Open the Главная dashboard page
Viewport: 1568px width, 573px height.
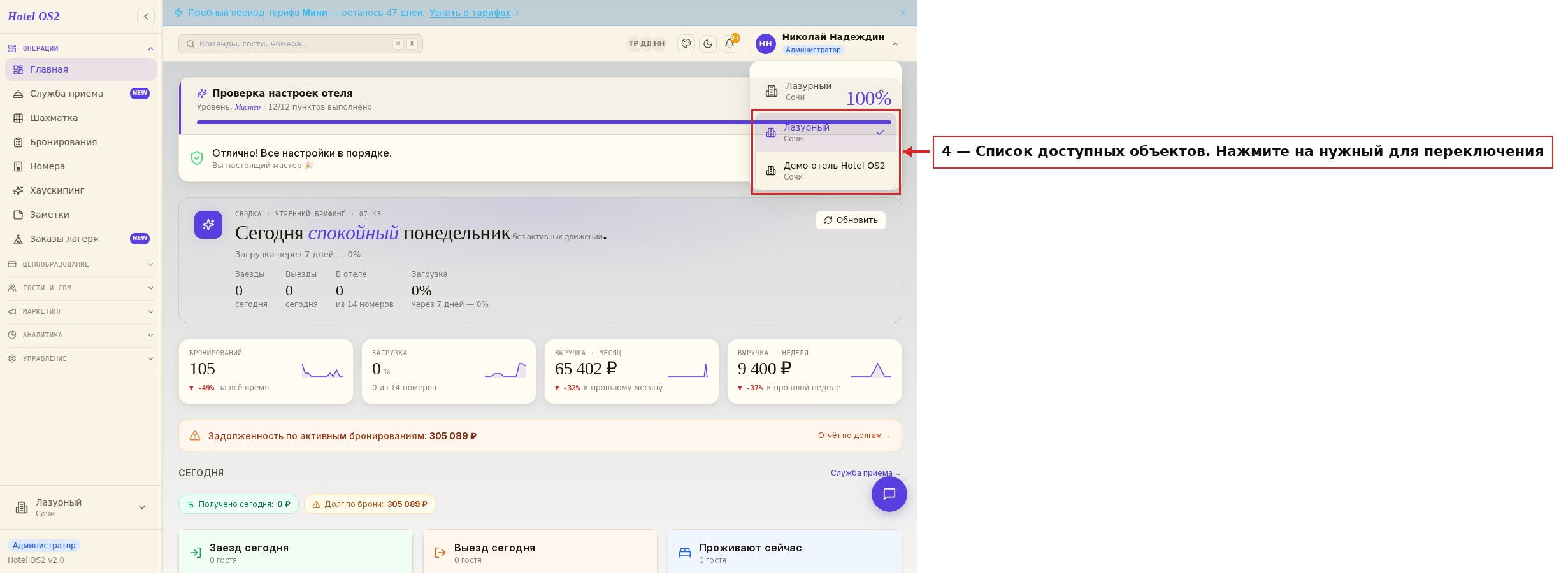coord(81,69)
